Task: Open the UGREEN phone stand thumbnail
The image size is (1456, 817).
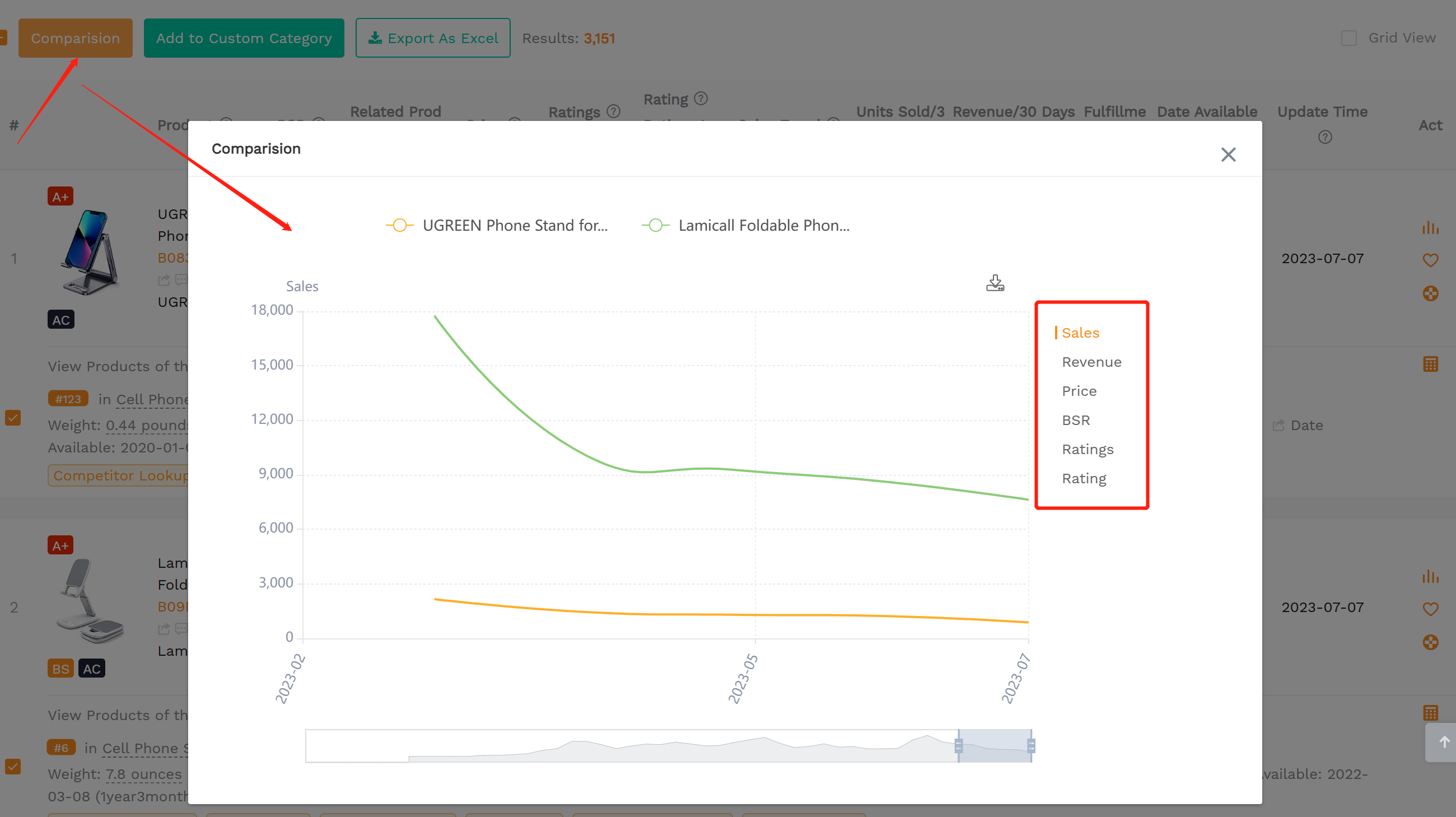Action: point(90,253)
